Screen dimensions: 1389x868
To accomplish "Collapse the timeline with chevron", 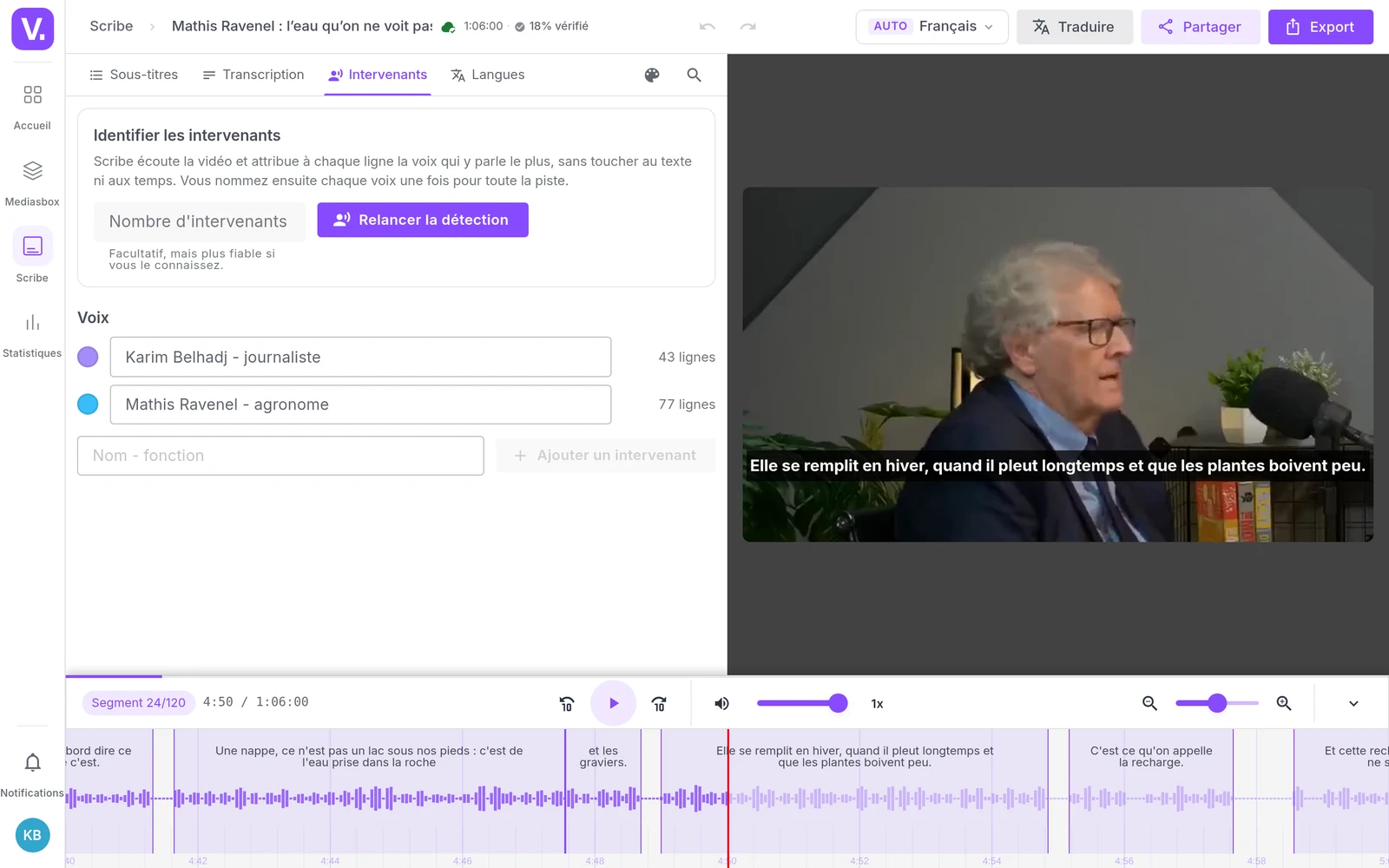I will pos(1353,704).
